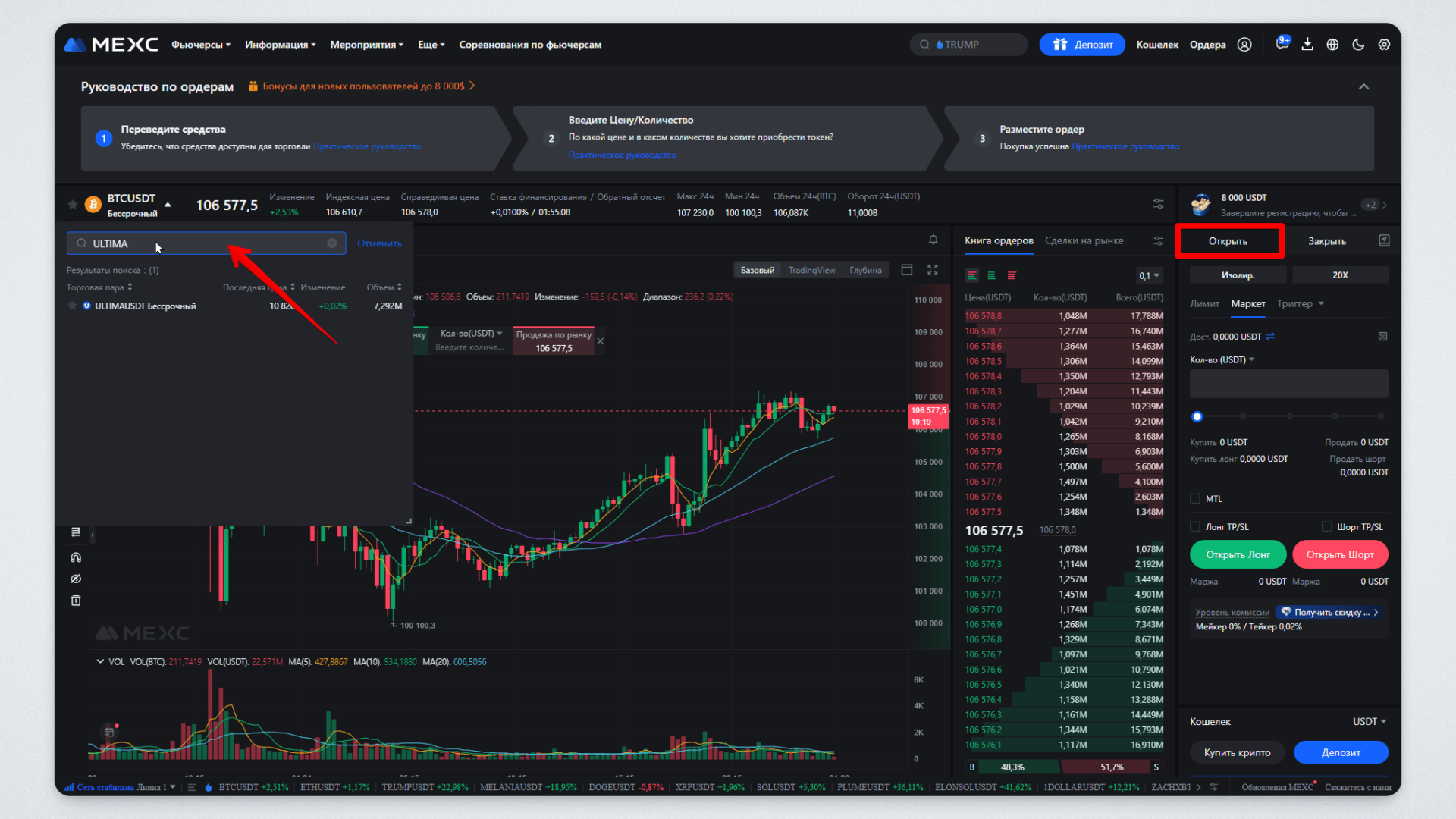
Task: Click the download app icon in header
Action: pos(1307,45)
